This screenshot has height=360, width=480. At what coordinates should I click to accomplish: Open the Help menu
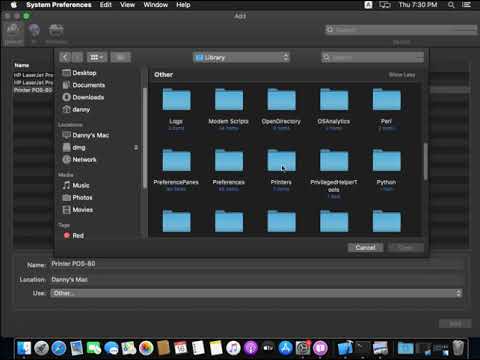183,5
